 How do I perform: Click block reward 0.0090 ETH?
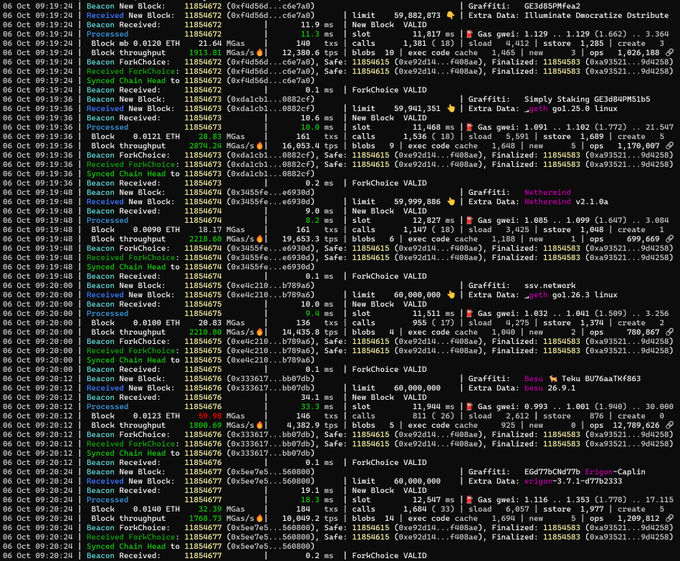coord(156,229)
